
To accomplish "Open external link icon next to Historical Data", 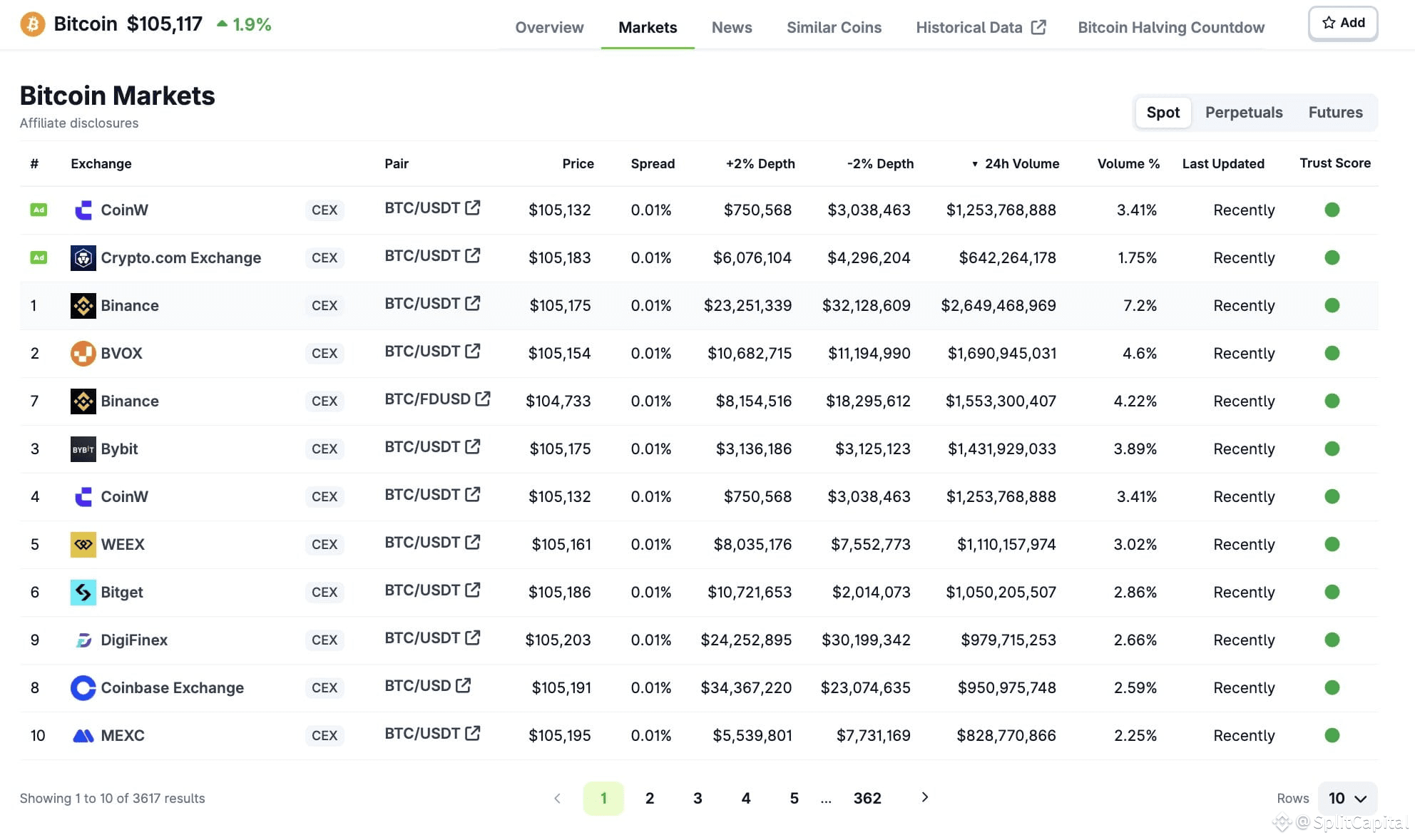I will pyautogui.click(x=1038, y=27).
